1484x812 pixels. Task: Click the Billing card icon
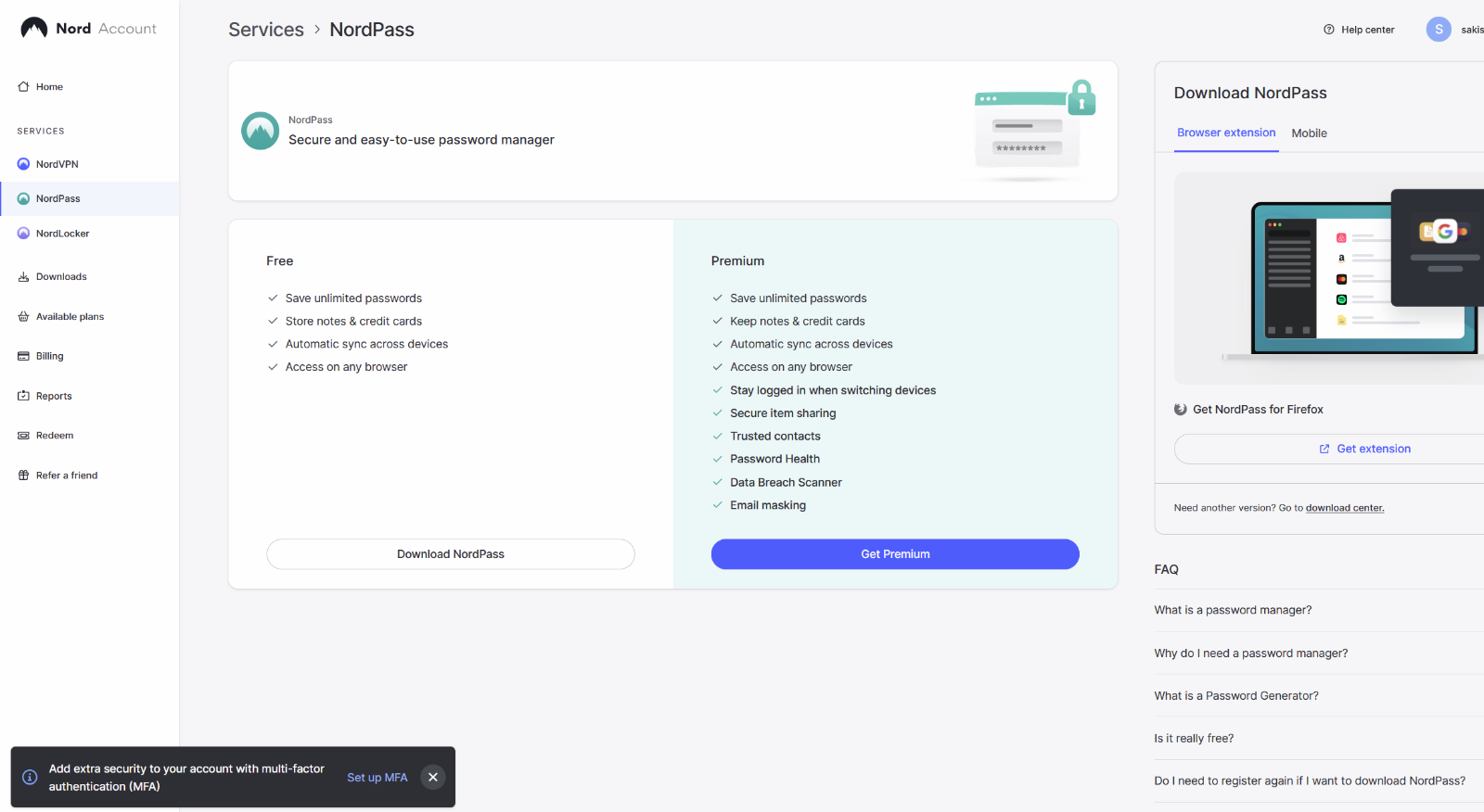pos(23,356)
